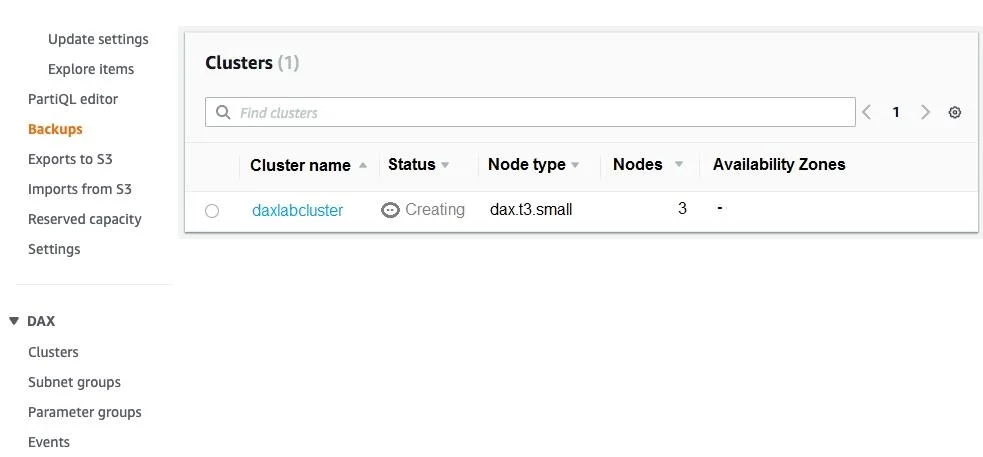Viewport: 983px width, 457px height.
Task: Go to previous page arrow
Action: (x=866, y=112)
